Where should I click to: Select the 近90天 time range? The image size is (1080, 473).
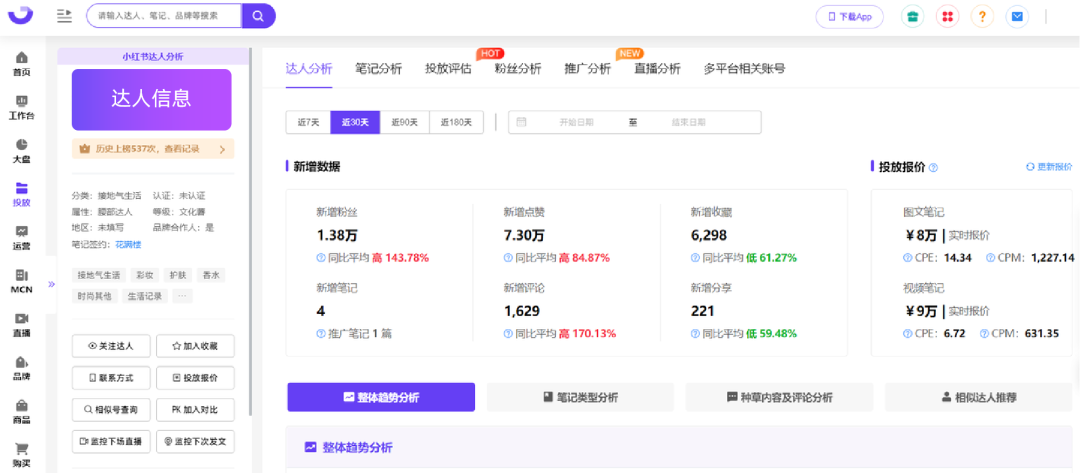(x=405, y=122)
